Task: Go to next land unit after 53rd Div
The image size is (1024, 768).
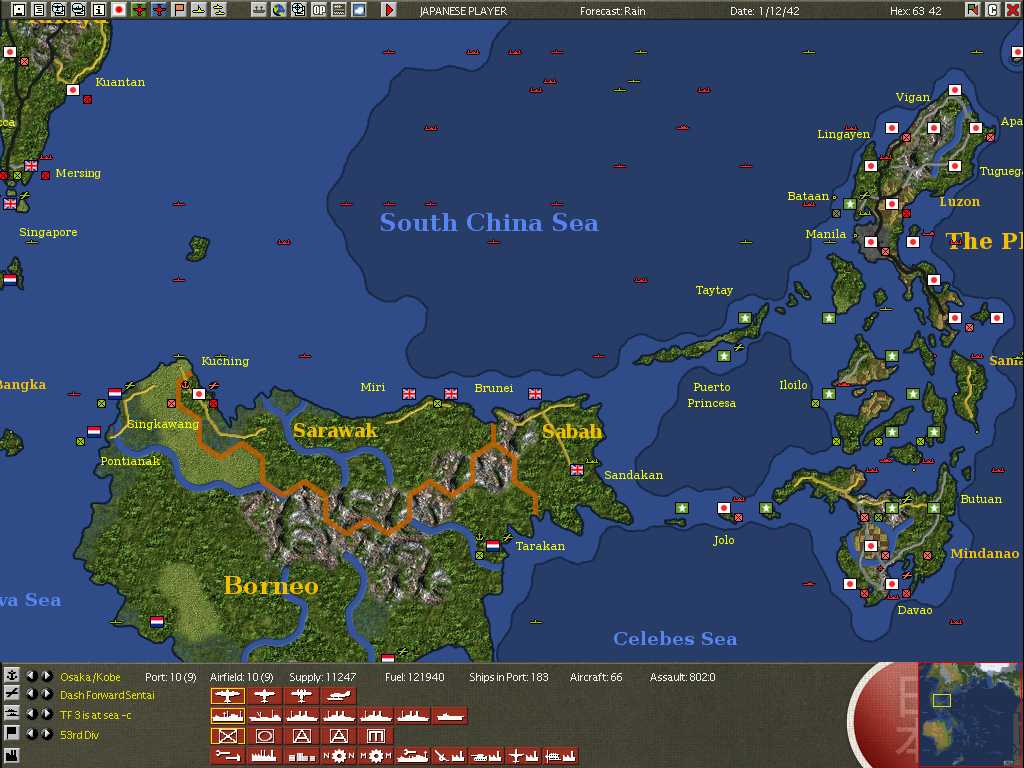Action: point(47,733)
